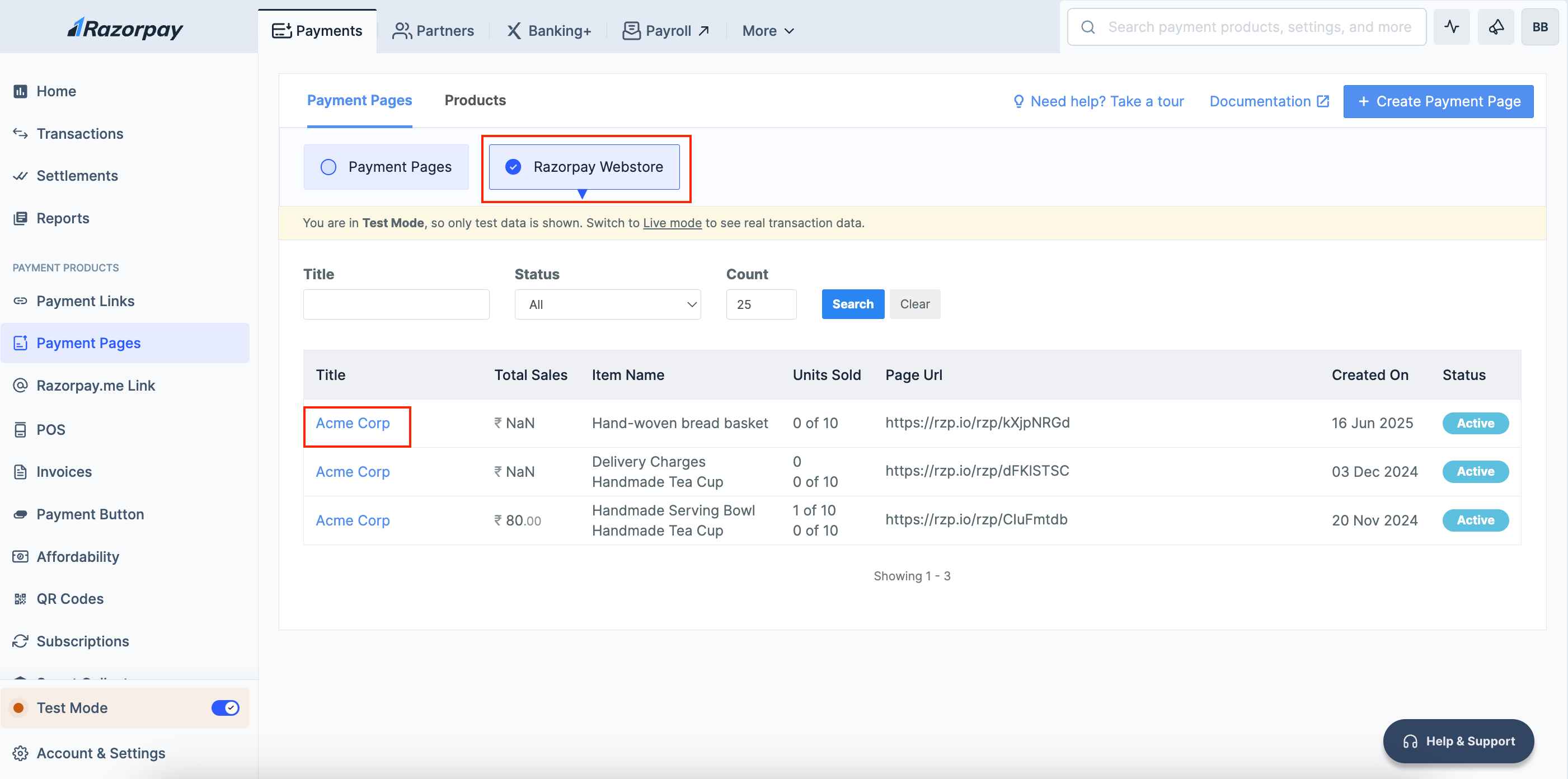Select the Payment Pages radio option
Image resolution: width=1568 pixels, height=779 pixels.
[386, 167]
